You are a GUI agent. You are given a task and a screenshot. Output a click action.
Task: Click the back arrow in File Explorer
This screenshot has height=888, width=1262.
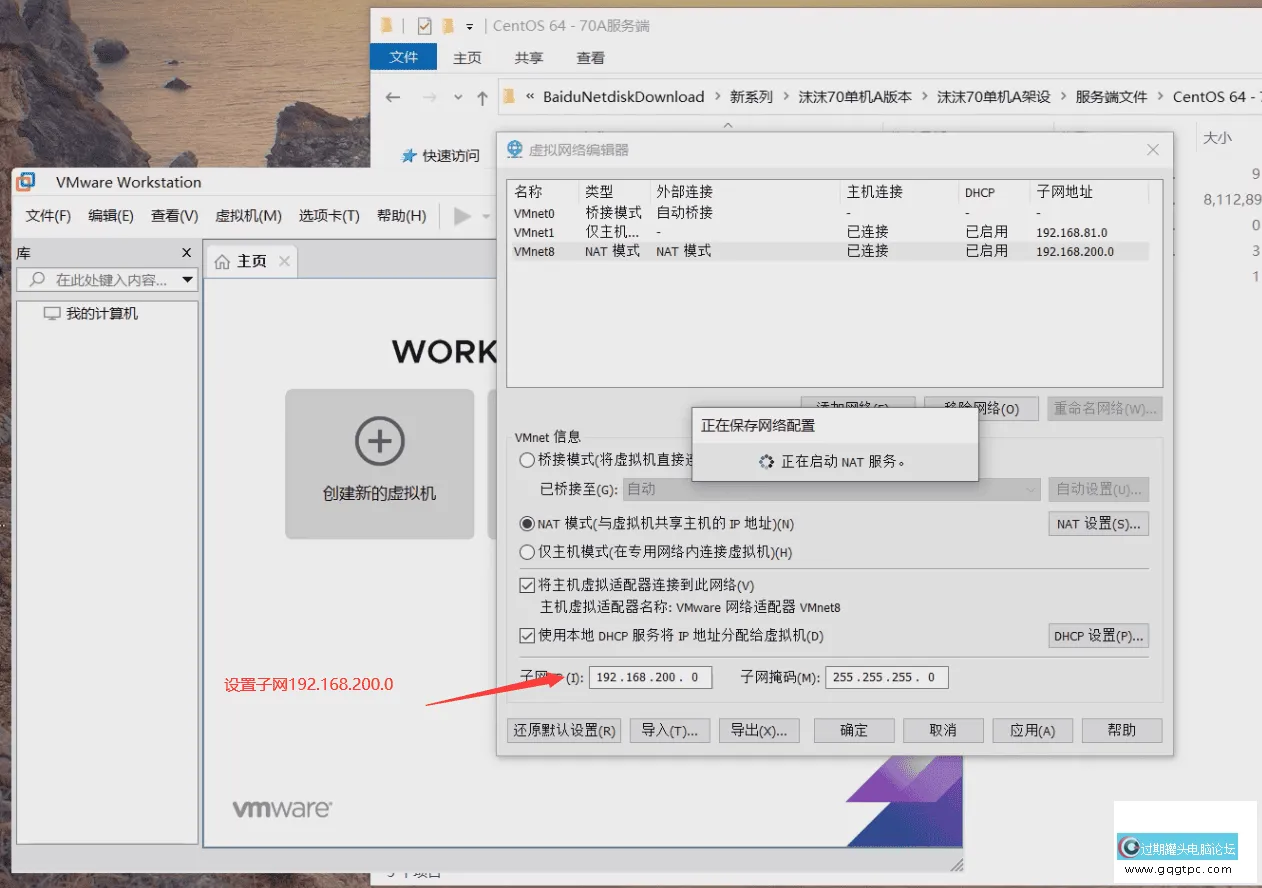pos(393,97)
